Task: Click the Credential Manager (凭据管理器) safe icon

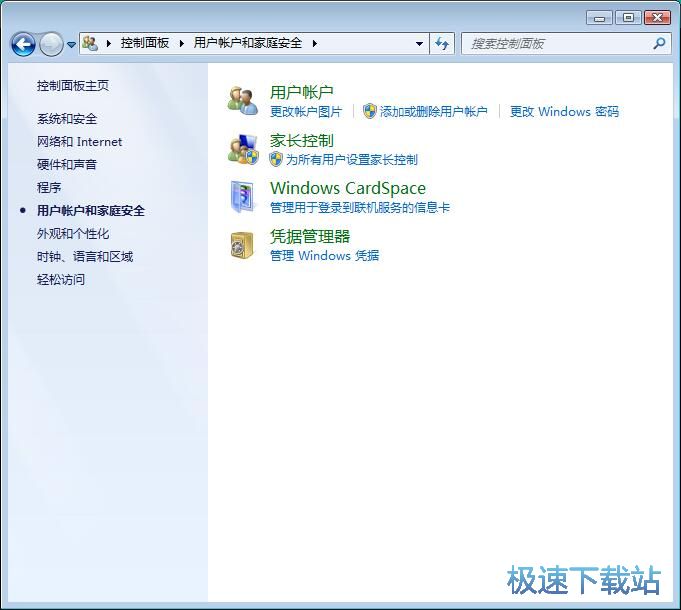Action: [242, 245]
